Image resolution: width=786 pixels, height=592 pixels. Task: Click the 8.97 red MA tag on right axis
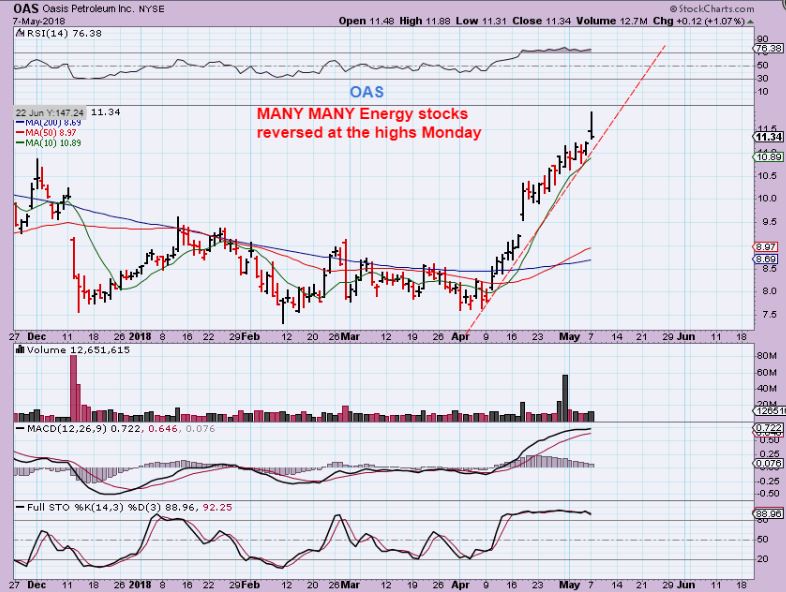pyautogui.click(x=766, y=247)
